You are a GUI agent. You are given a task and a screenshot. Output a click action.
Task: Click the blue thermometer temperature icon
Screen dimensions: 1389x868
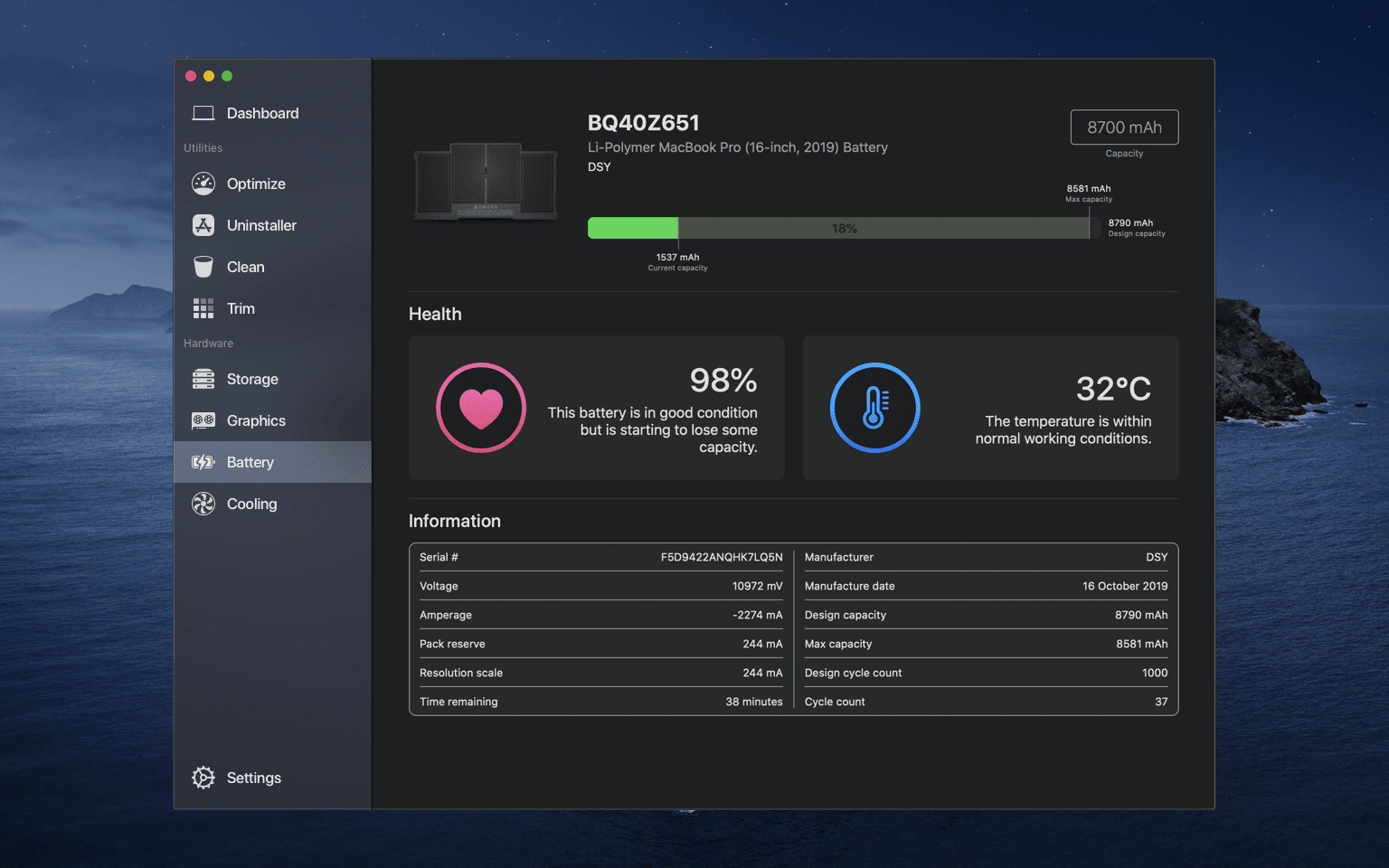[x=875, y=408]
